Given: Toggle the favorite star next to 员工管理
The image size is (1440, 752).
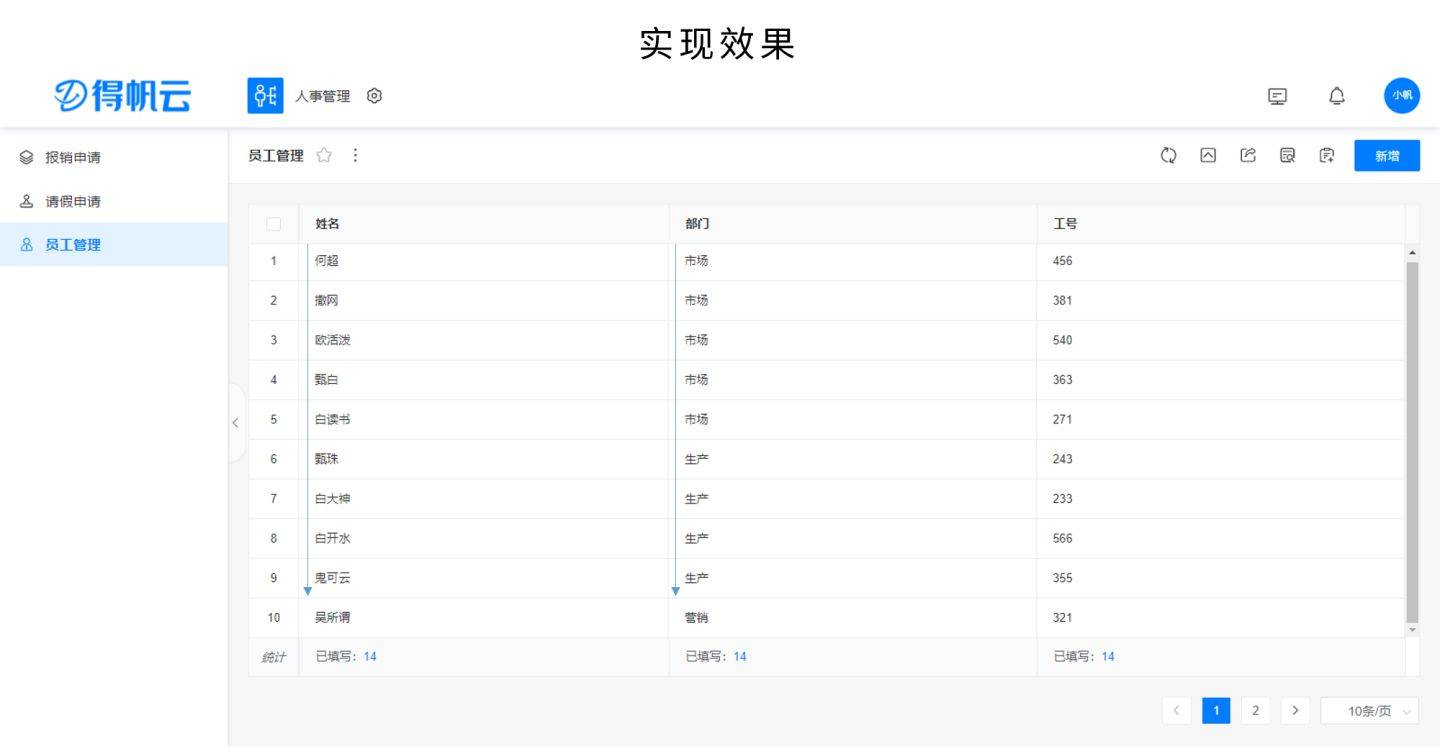Looking at the screenshot, I should point(323,155).
